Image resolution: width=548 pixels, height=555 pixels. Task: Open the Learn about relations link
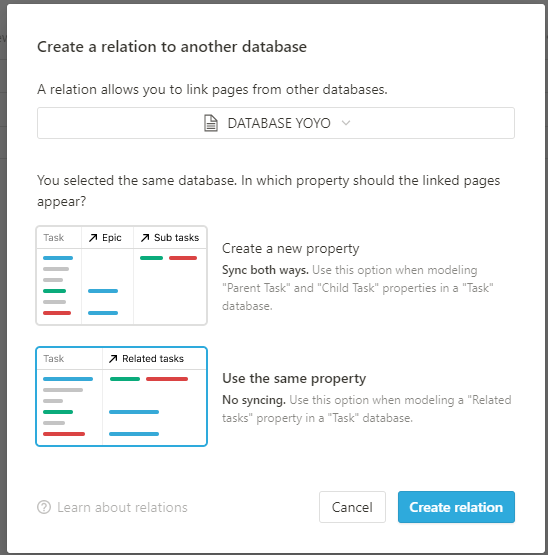coord(122,507)
